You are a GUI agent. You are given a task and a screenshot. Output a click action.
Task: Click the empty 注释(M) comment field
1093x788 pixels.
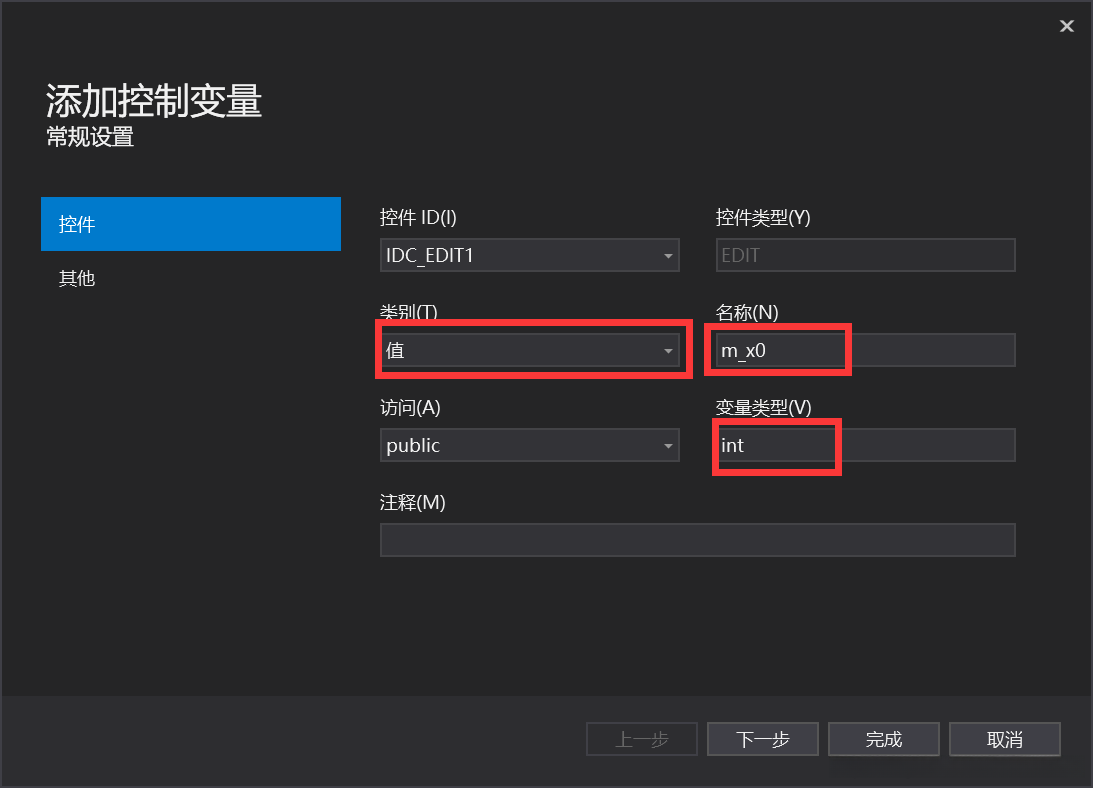click(697, 540)
